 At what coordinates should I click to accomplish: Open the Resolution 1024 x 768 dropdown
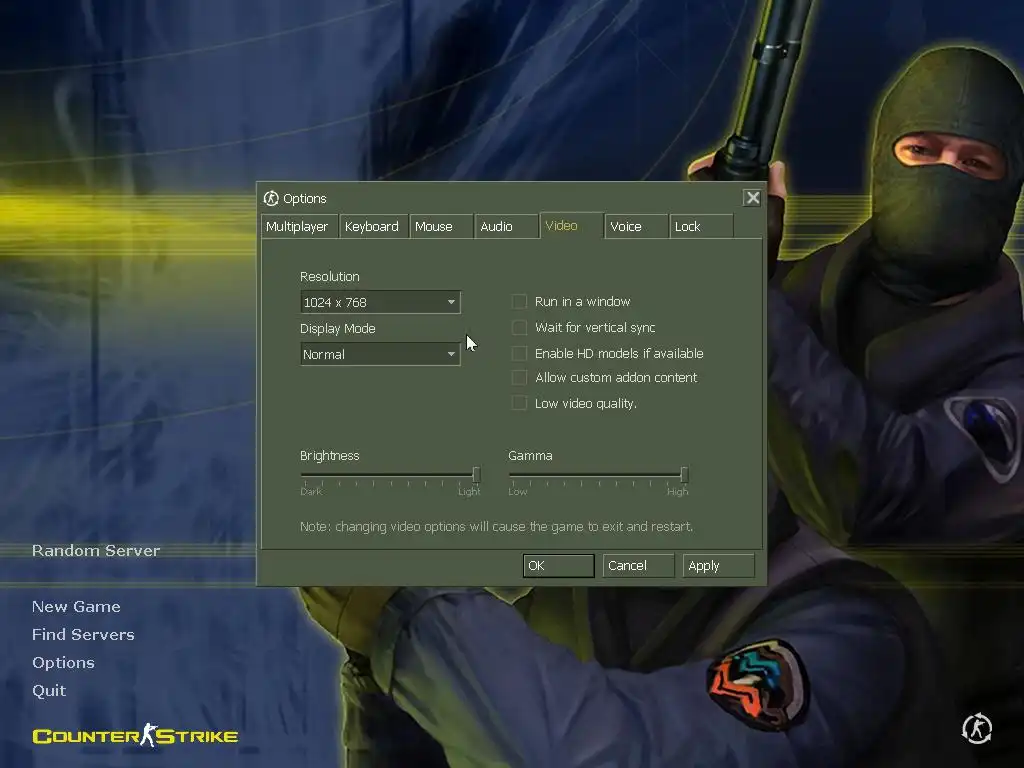coord(380,302)
